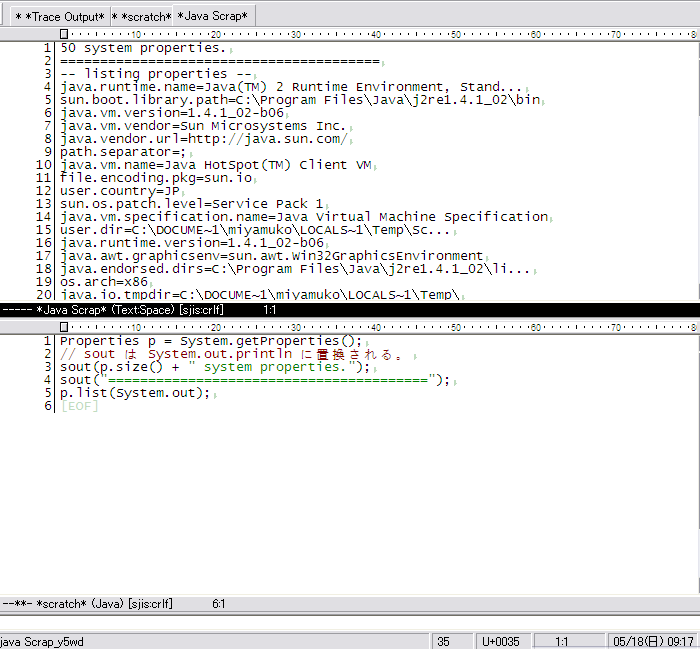Click the '6:1' position in scratch mode line
Viewport: 700px width, 649px height.
pyautogui.click(x=219, y=604)
